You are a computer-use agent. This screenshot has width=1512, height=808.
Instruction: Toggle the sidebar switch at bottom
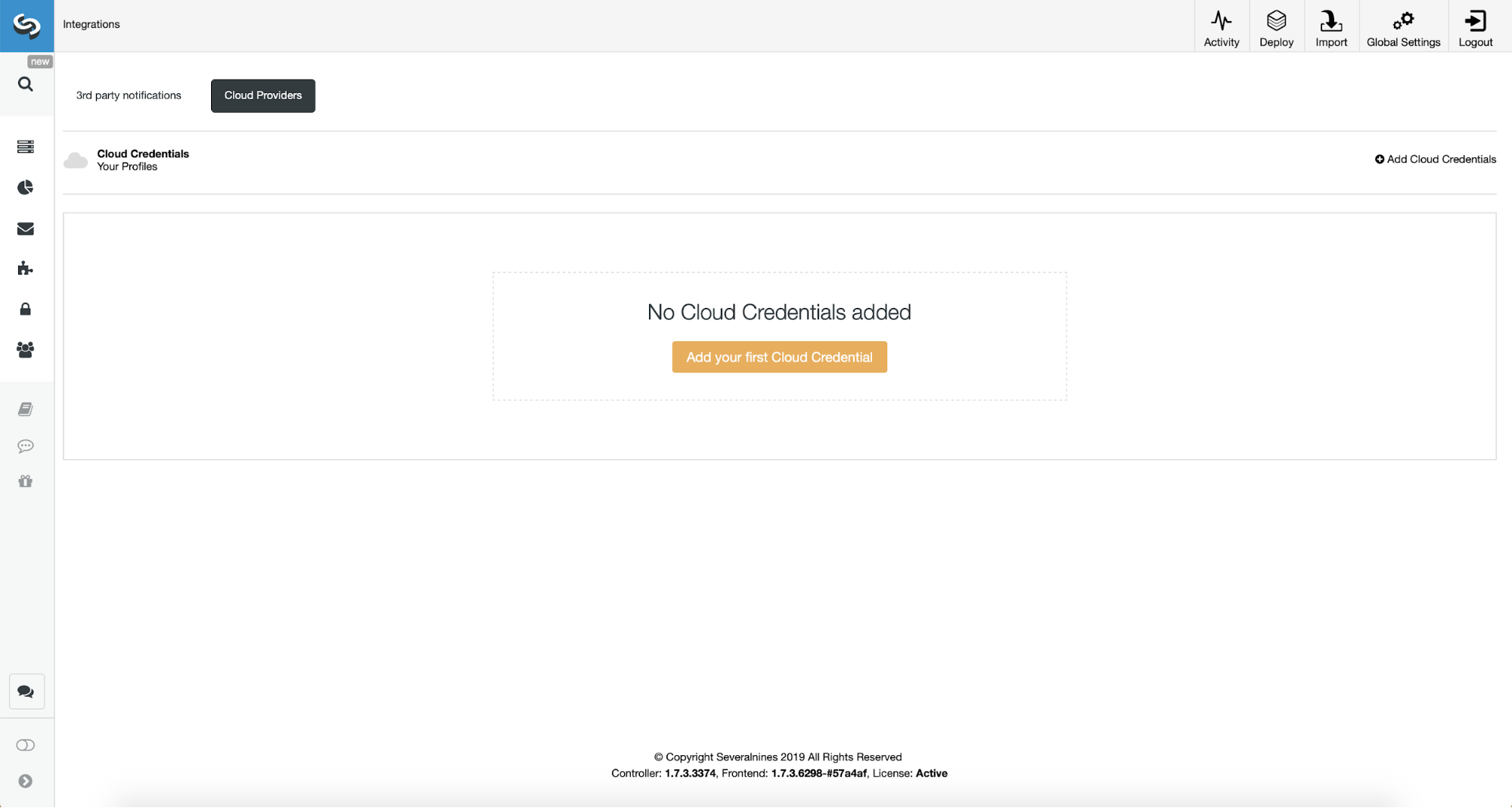(x=26, y=745)
